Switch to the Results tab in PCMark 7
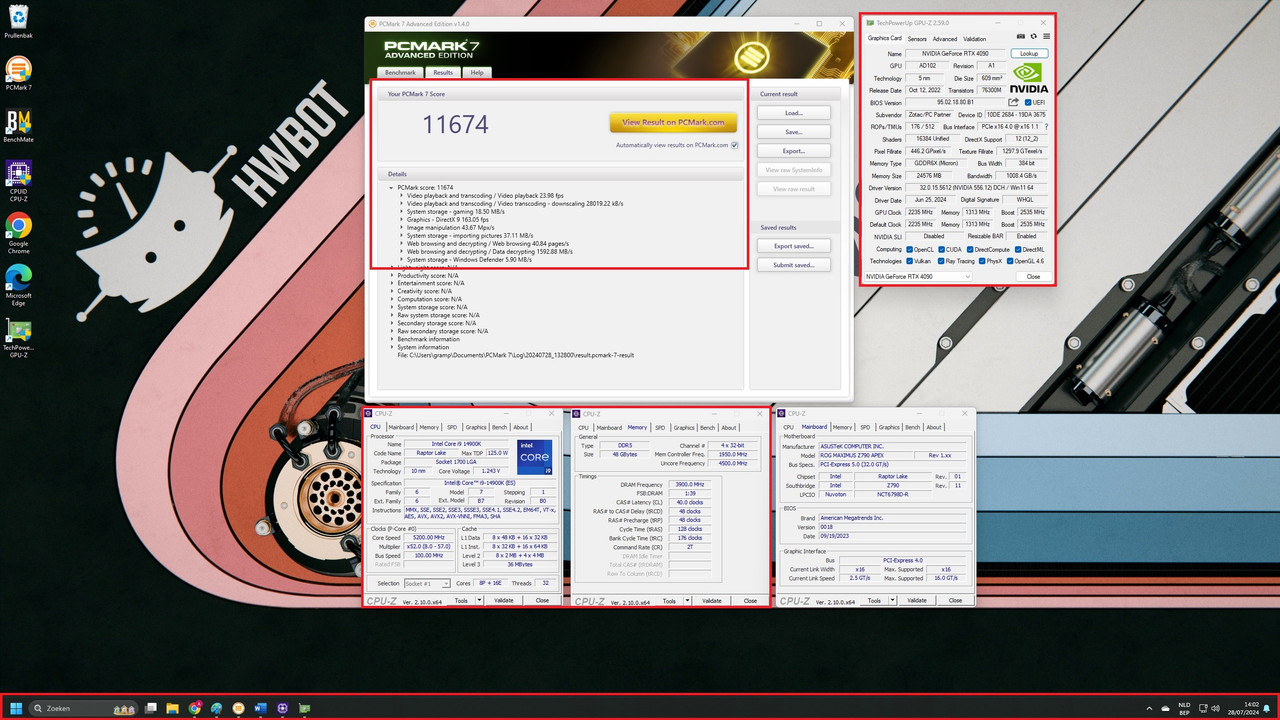 (x=443, y=72)
